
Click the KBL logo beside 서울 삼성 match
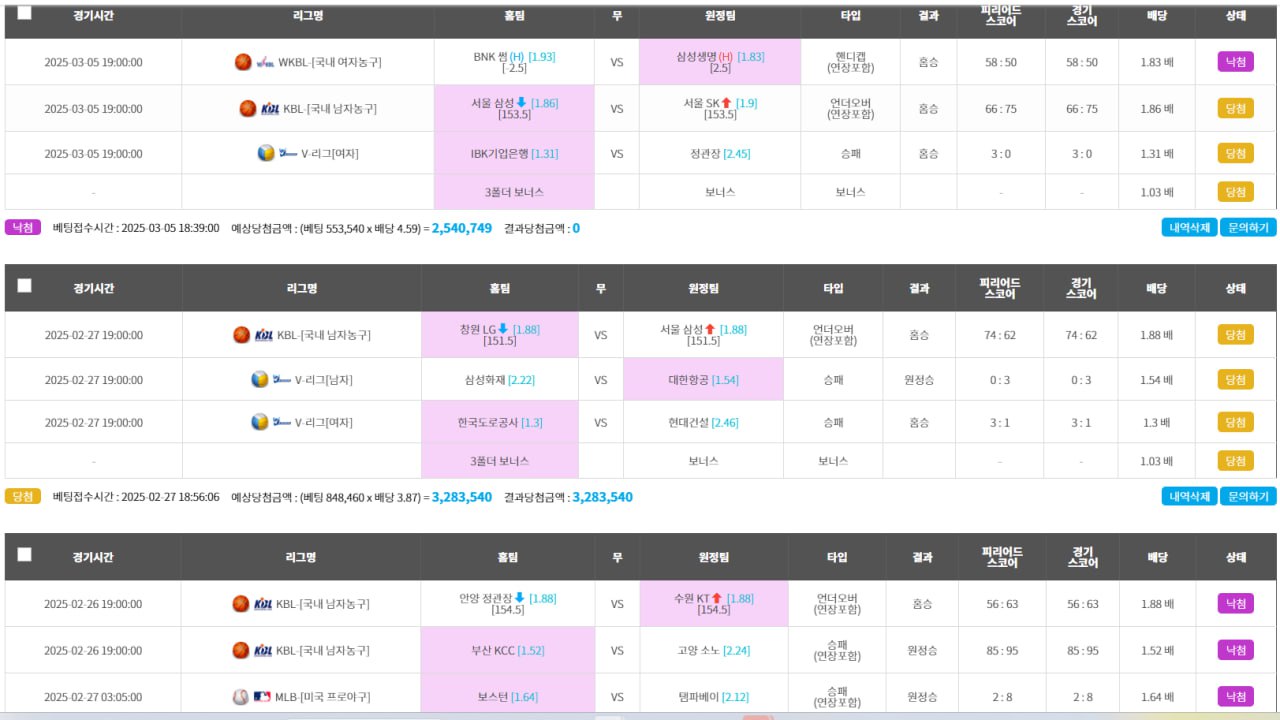(270, 109)
